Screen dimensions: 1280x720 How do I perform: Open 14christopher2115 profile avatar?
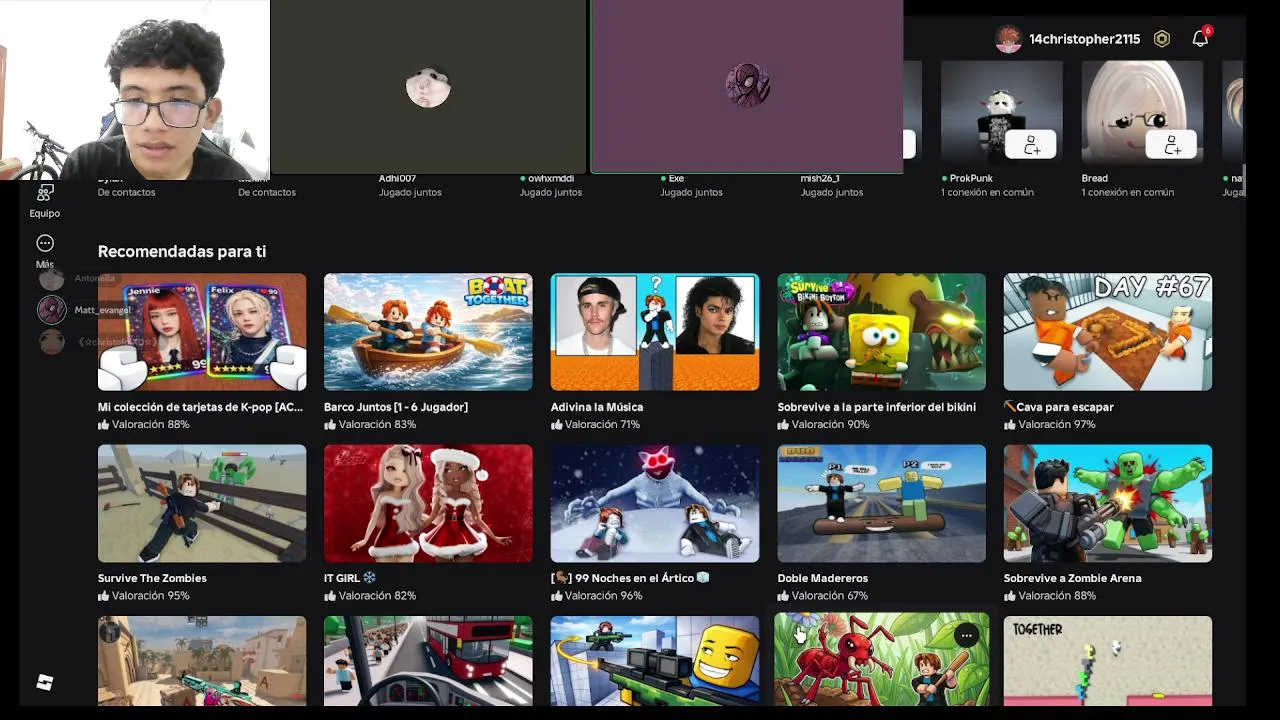coord(1008,39)
